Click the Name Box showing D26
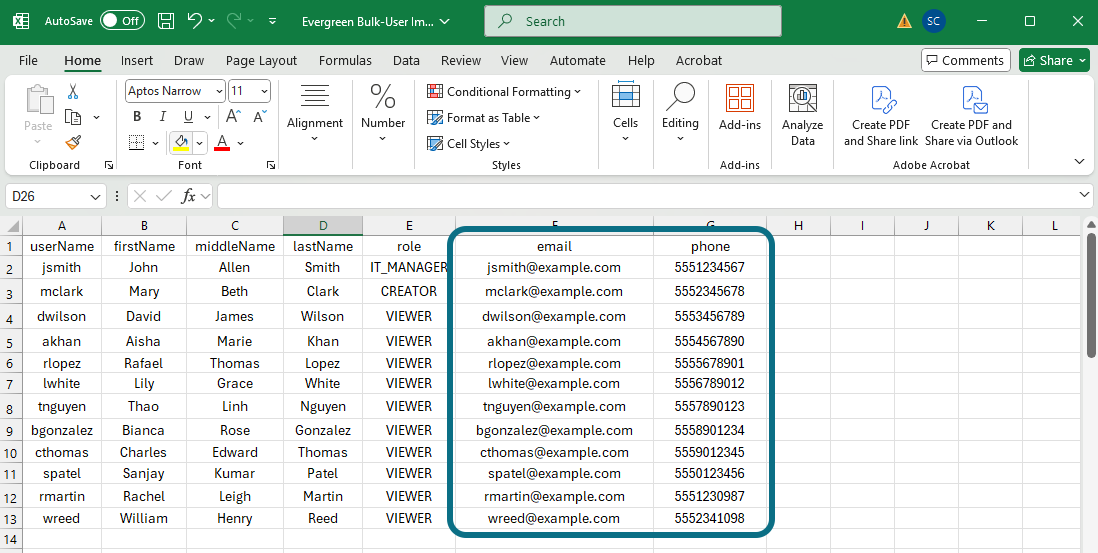This screenshot has height=553, width=1098. (x=55, y=197)
